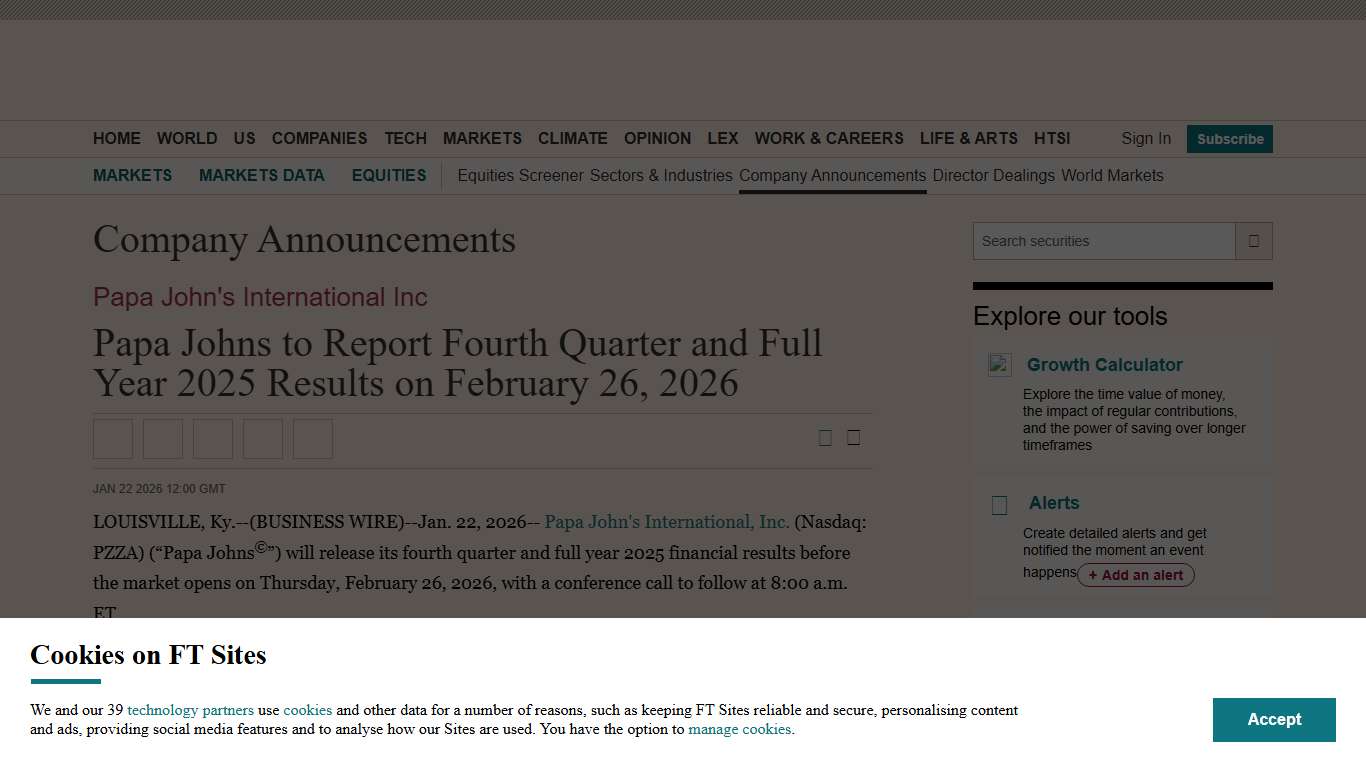Viewport: 1366px width, 768px height.
Task: Click the print article icon
Action: [853, 437]
